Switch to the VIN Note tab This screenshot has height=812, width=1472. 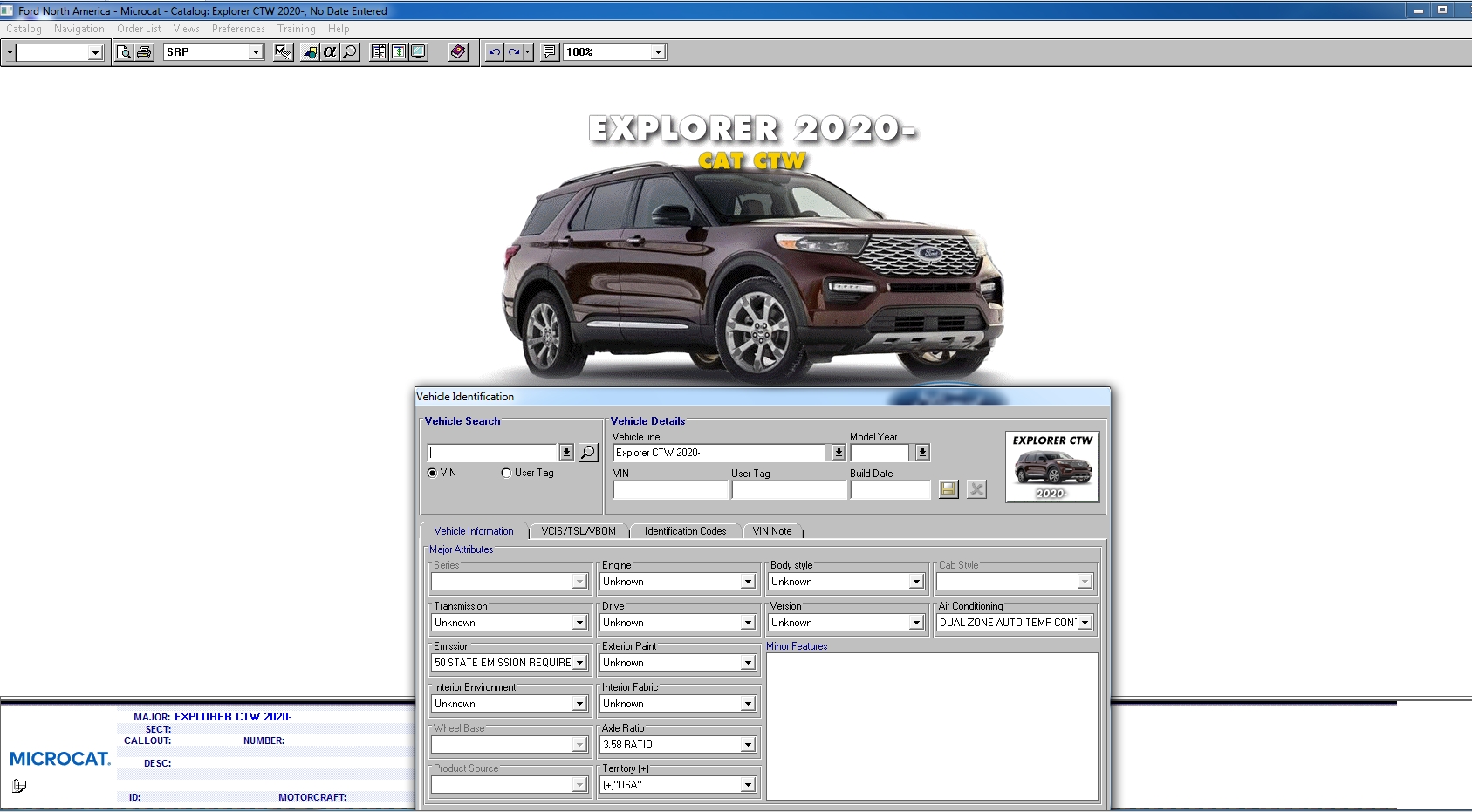(x=772, y=531)
